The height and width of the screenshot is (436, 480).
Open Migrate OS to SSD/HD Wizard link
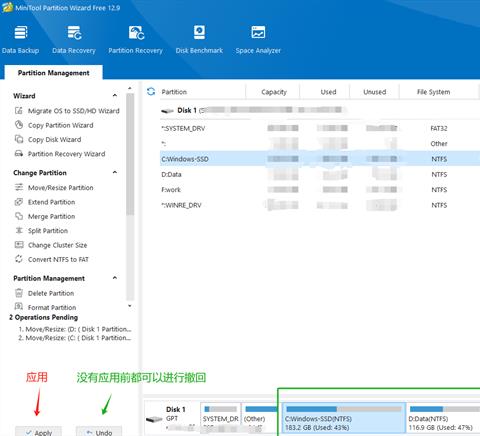(x=74, y=111)
